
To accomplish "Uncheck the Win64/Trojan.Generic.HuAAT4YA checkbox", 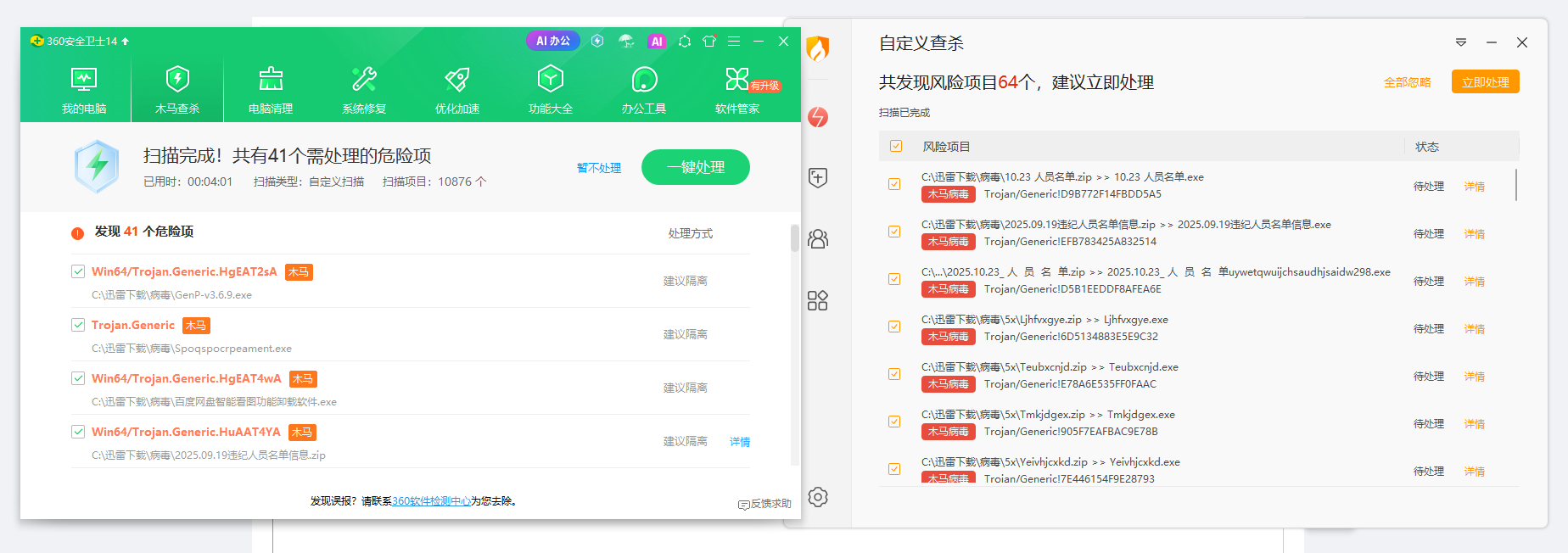I will (x=78, y=432).
